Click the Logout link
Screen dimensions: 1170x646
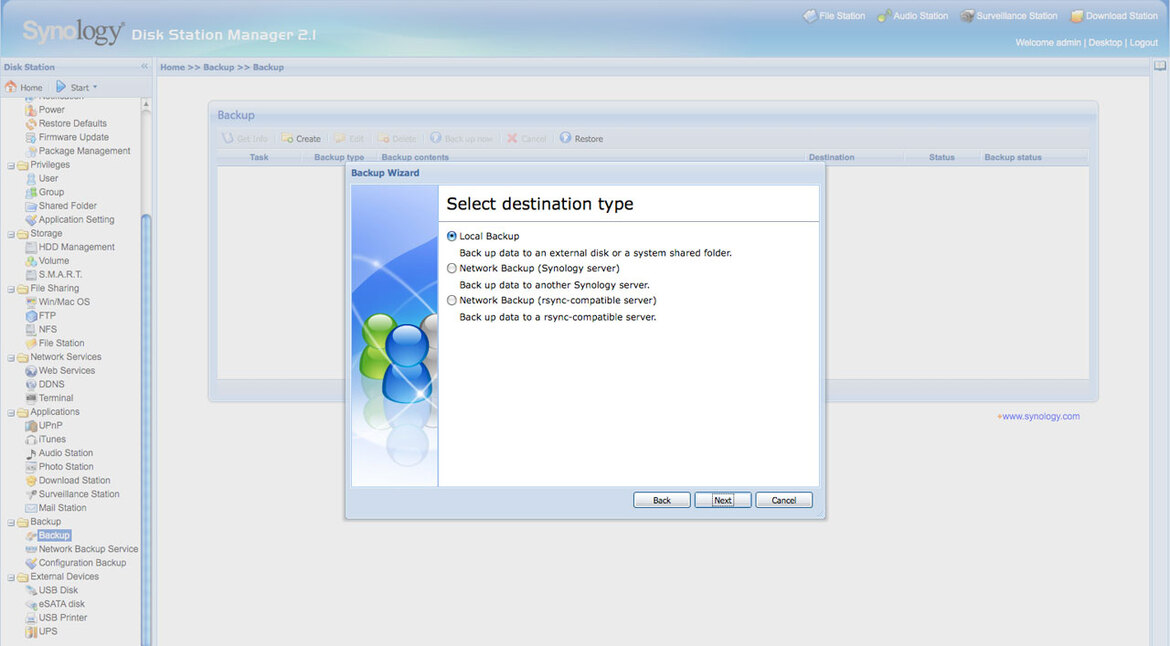point(1143,43)
